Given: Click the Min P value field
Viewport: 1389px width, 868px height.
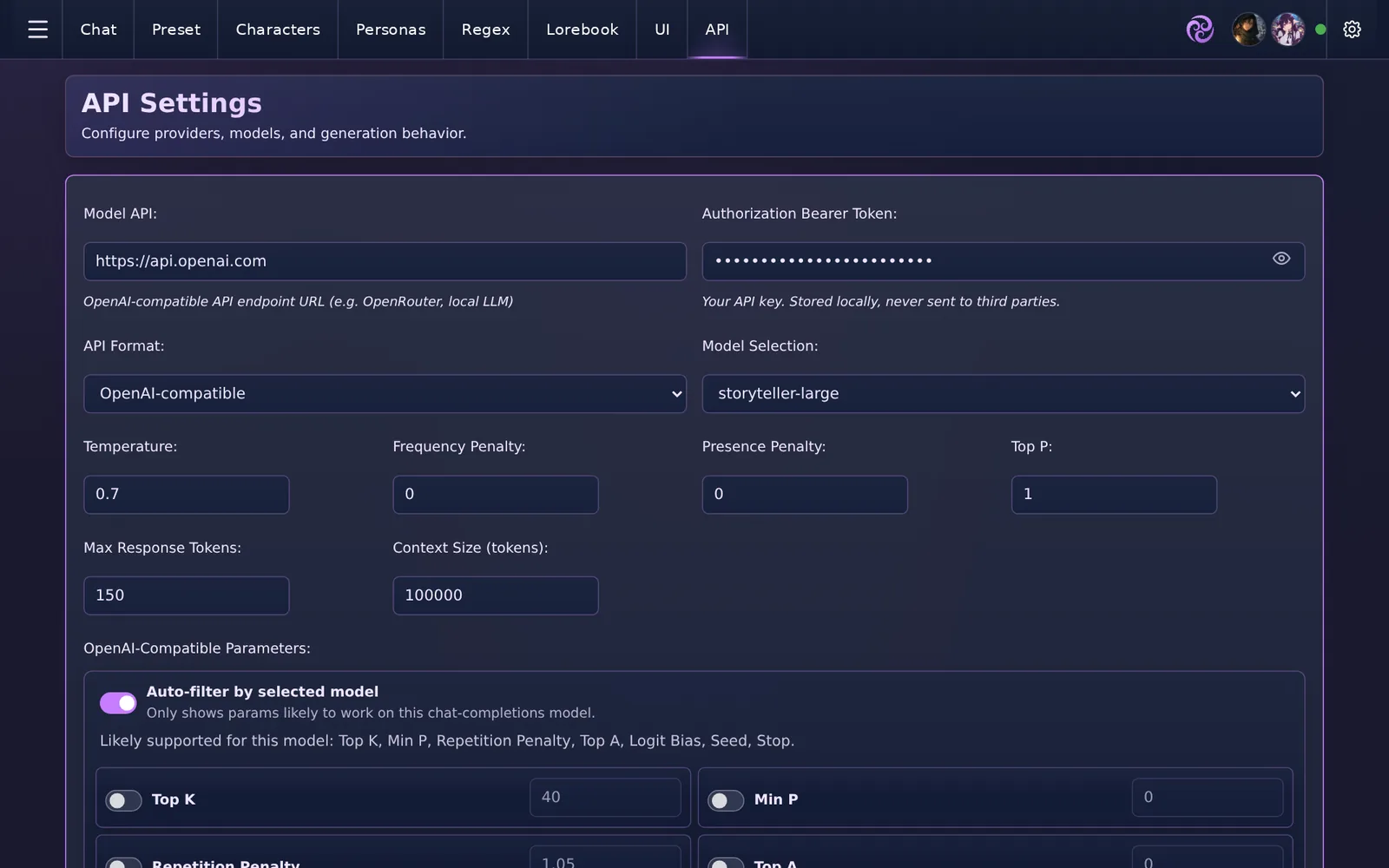Looking at the screenshot, I should (x=1208, y=797).
